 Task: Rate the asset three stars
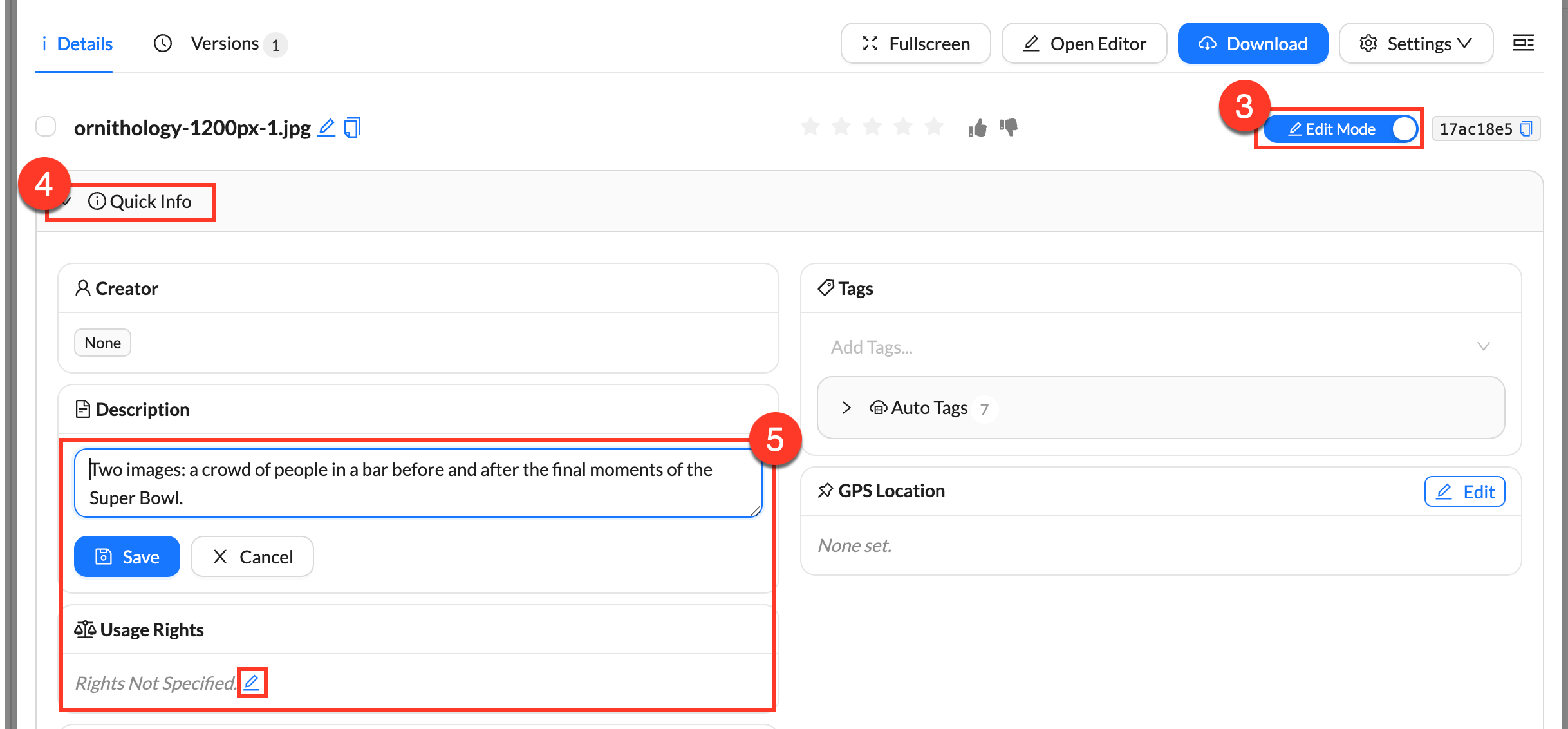[x=872, y=127]
